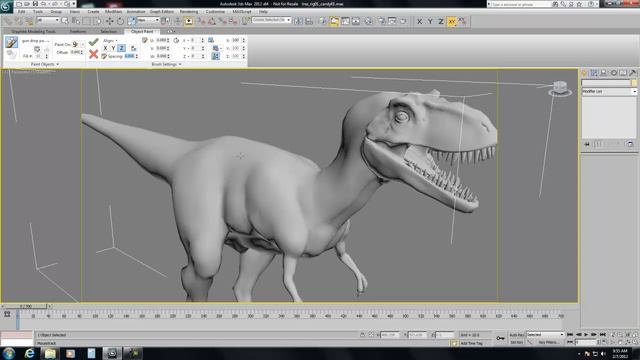
Task: Click the time slider handle
Action: tap(26, 306)
